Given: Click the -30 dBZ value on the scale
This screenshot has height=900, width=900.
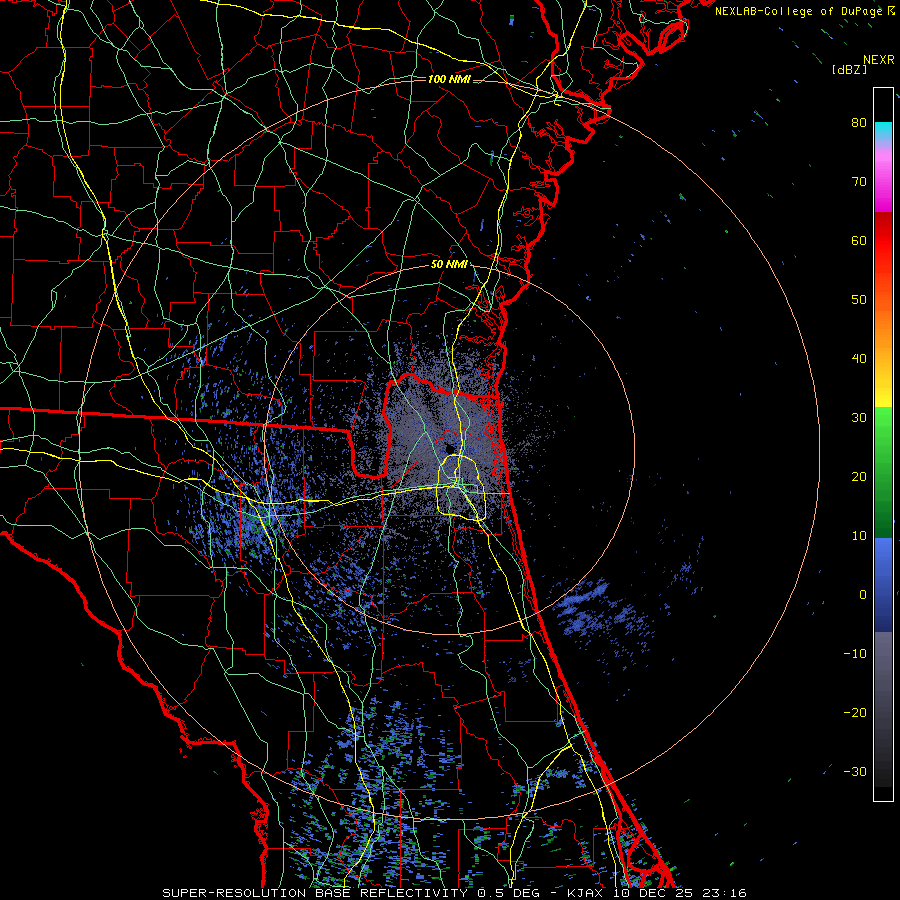Looking at the screenshot, I should coord(855,771).
